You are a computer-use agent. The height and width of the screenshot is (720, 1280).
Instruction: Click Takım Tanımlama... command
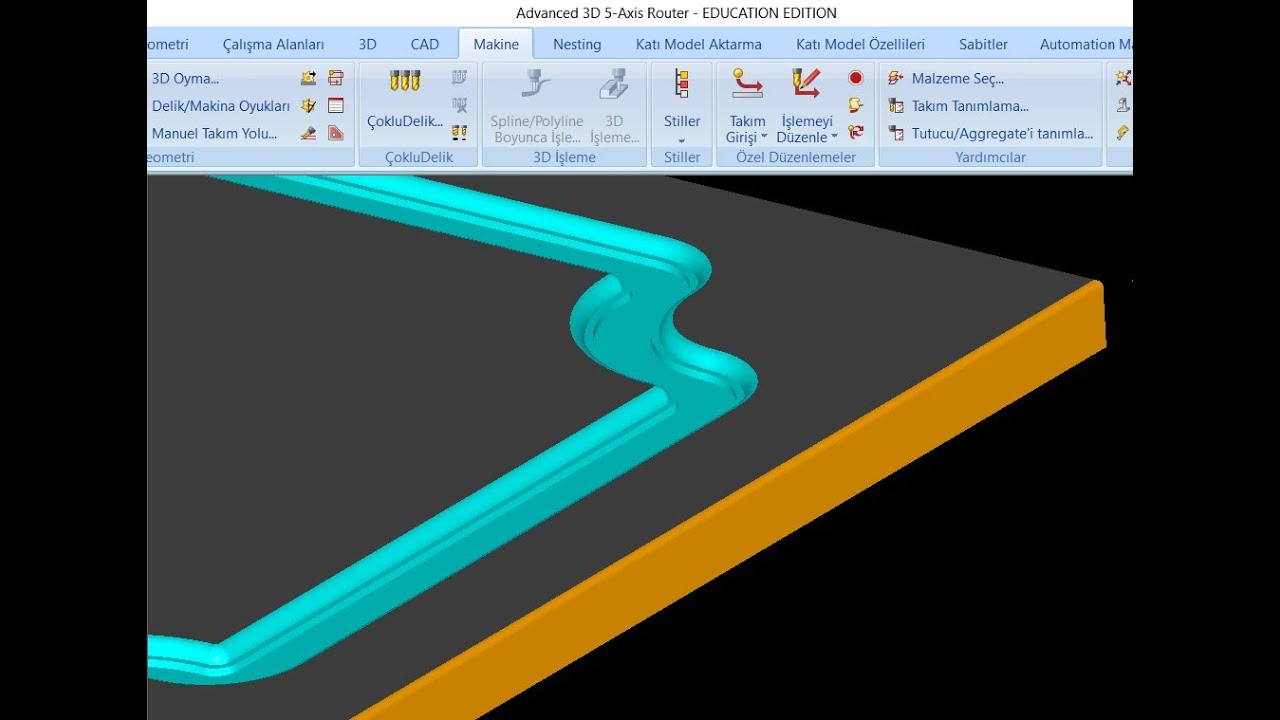click(970, 105)
